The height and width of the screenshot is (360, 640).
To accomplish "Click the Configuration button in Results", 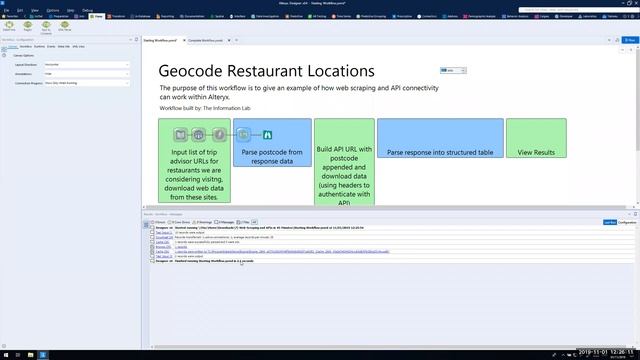I will [x=627, y=222].
